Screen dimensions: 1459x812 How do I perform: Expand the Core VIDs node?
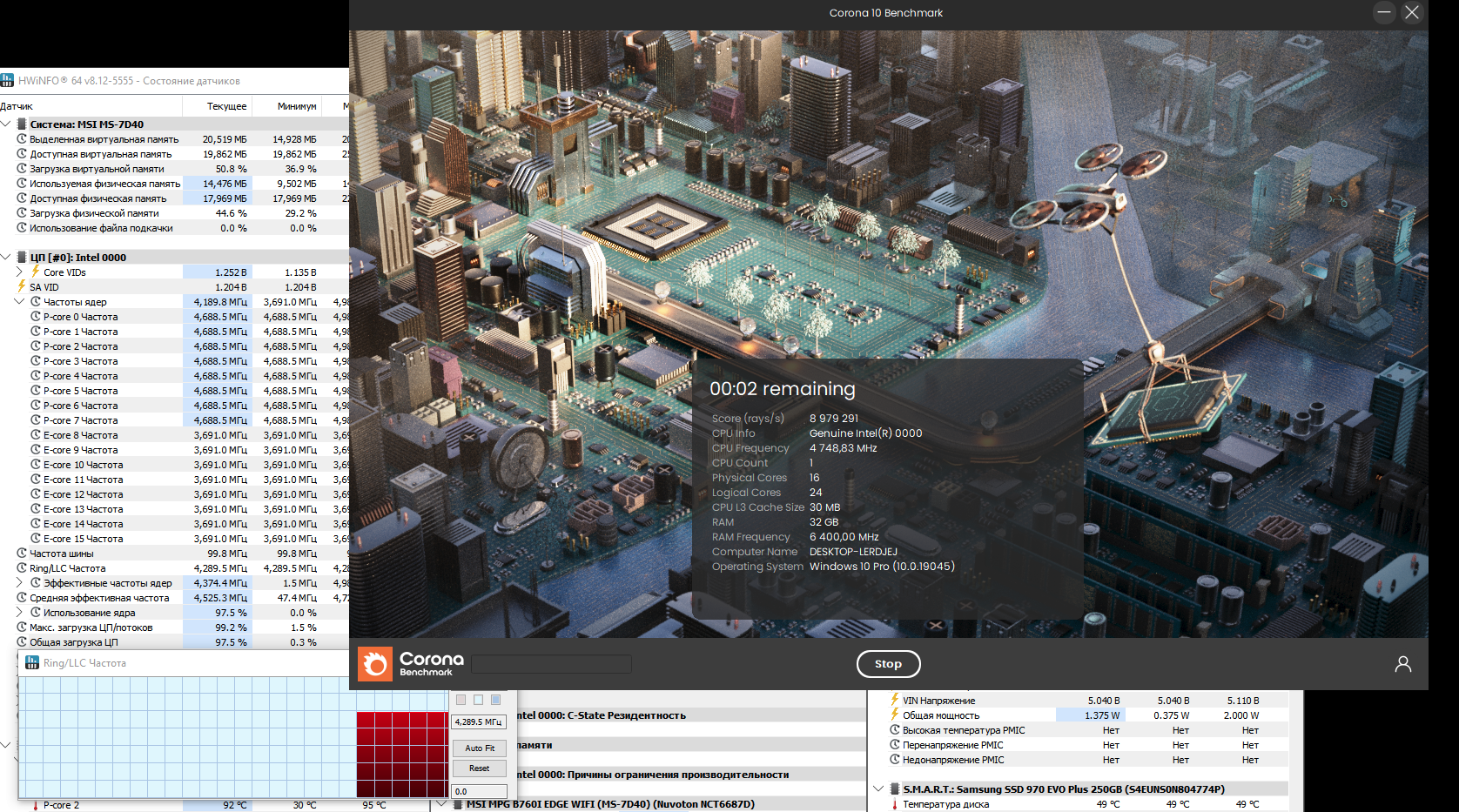tap(20, 272)
